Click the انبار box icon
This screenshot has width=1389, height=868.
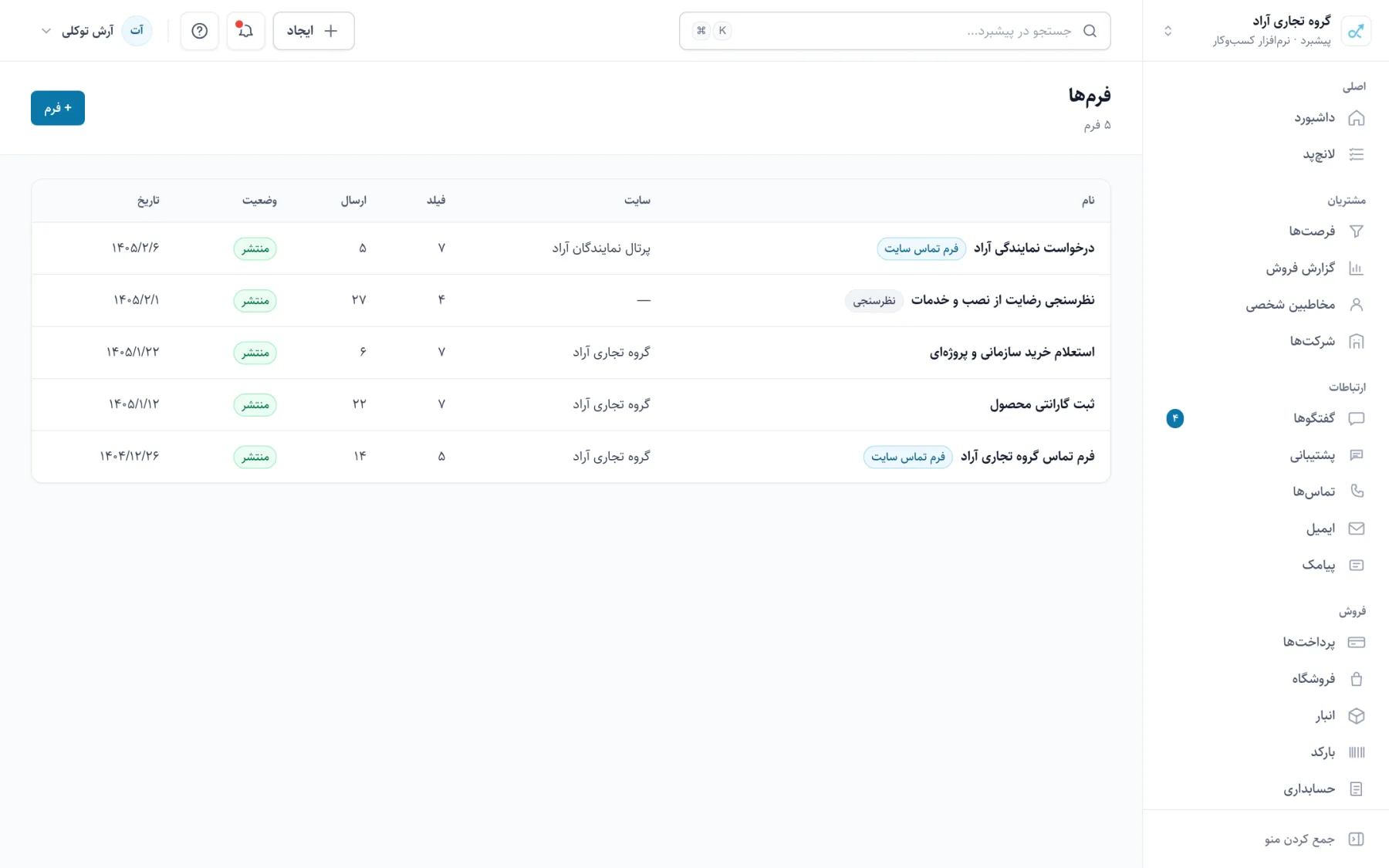click(x=1356, y=715)
